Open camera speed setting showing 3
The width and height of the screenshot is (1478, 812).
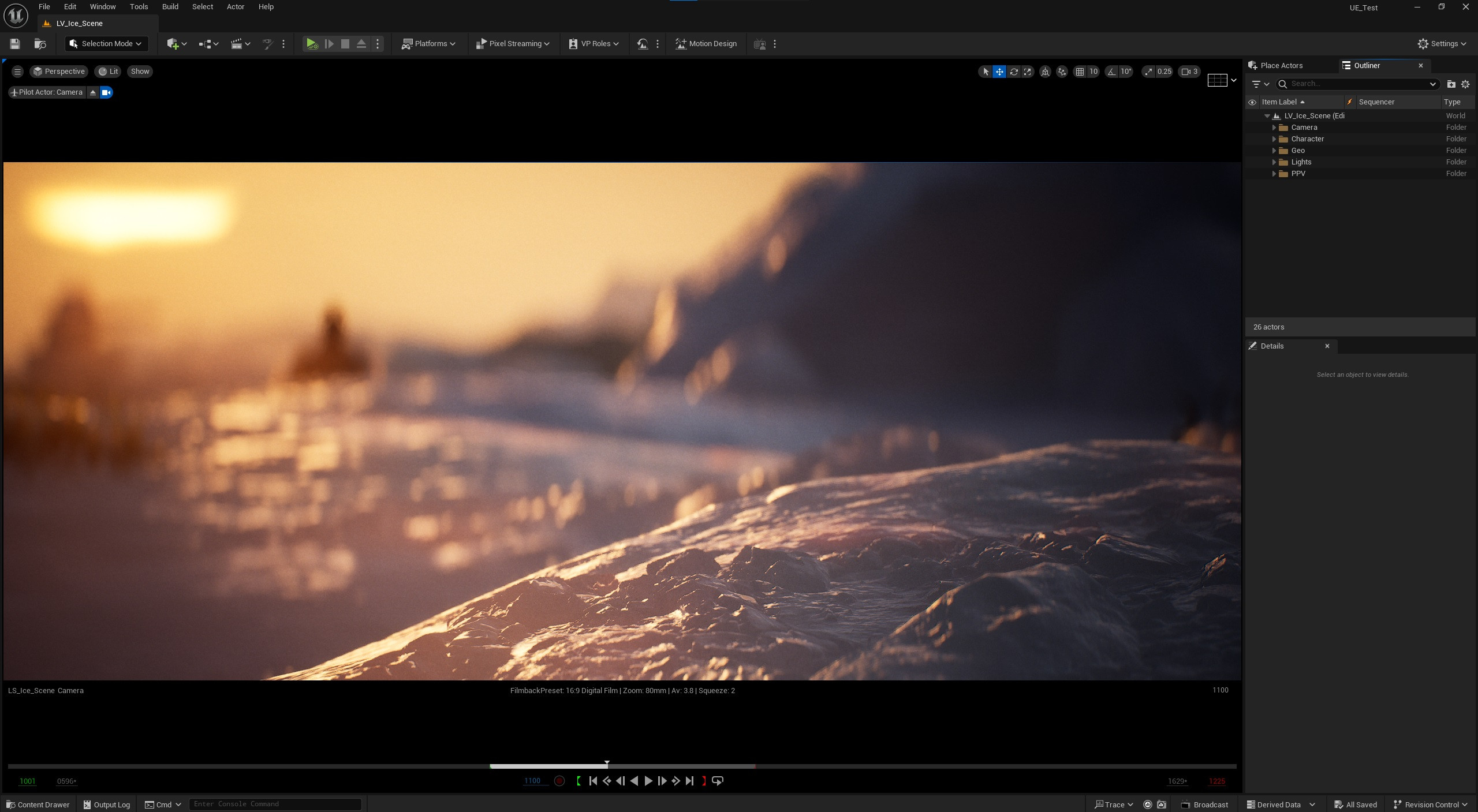(1190, 72)
